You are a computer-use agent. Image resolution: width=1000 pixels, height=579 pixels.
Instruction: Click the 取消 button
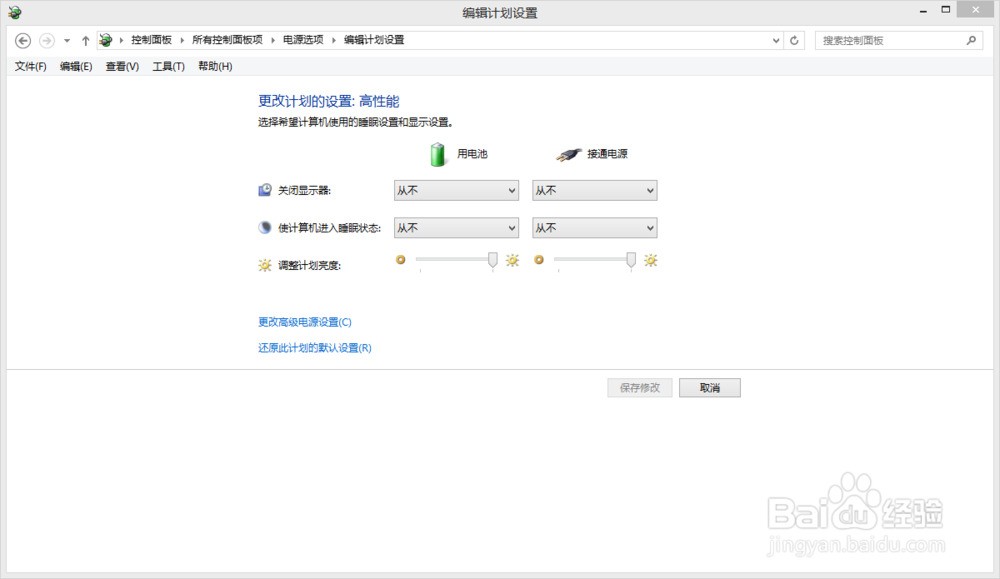click(x=710, y=388)
